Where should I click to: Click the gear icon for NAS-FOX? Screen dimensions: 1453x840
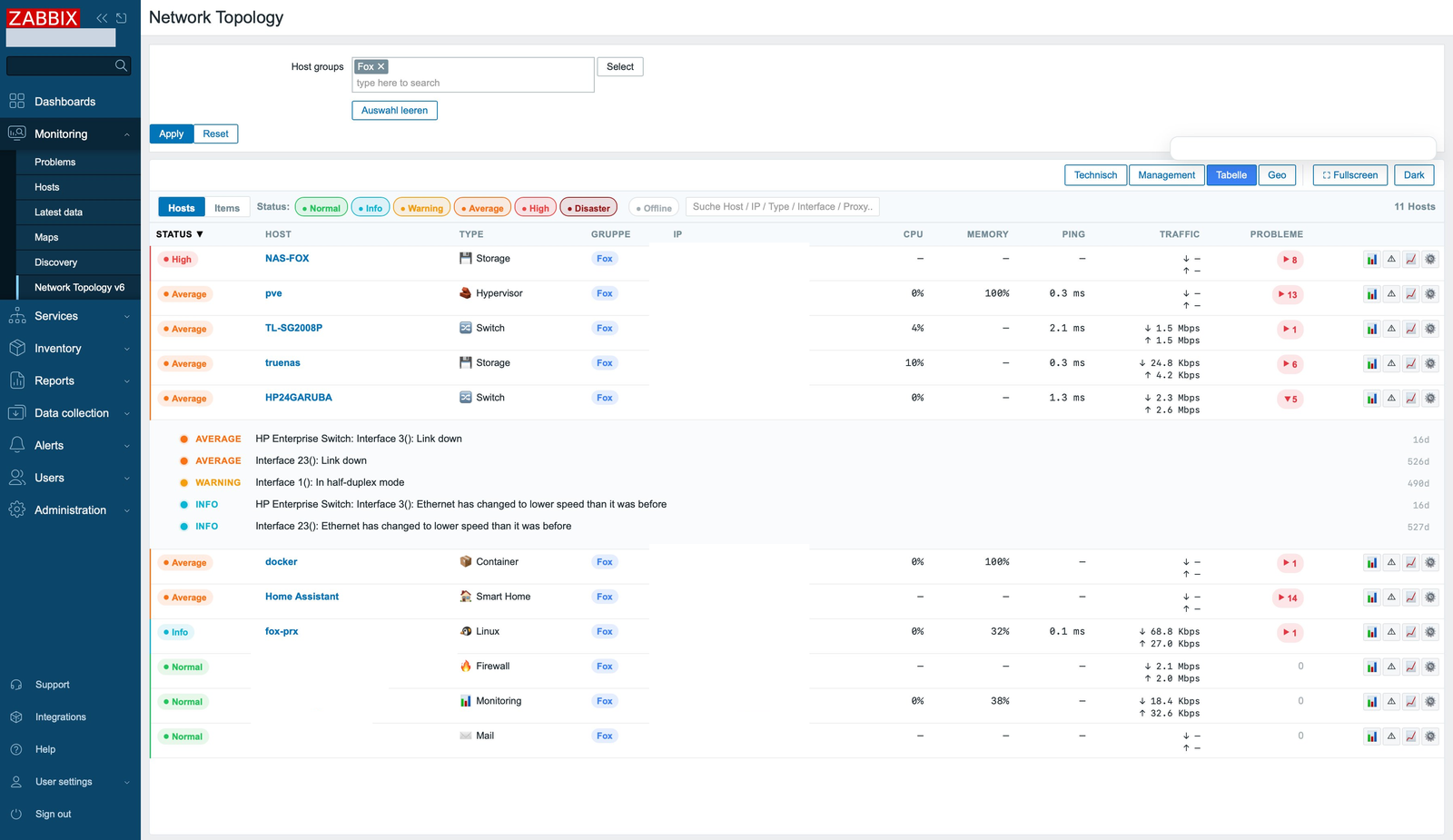[x=1430, y=260]
